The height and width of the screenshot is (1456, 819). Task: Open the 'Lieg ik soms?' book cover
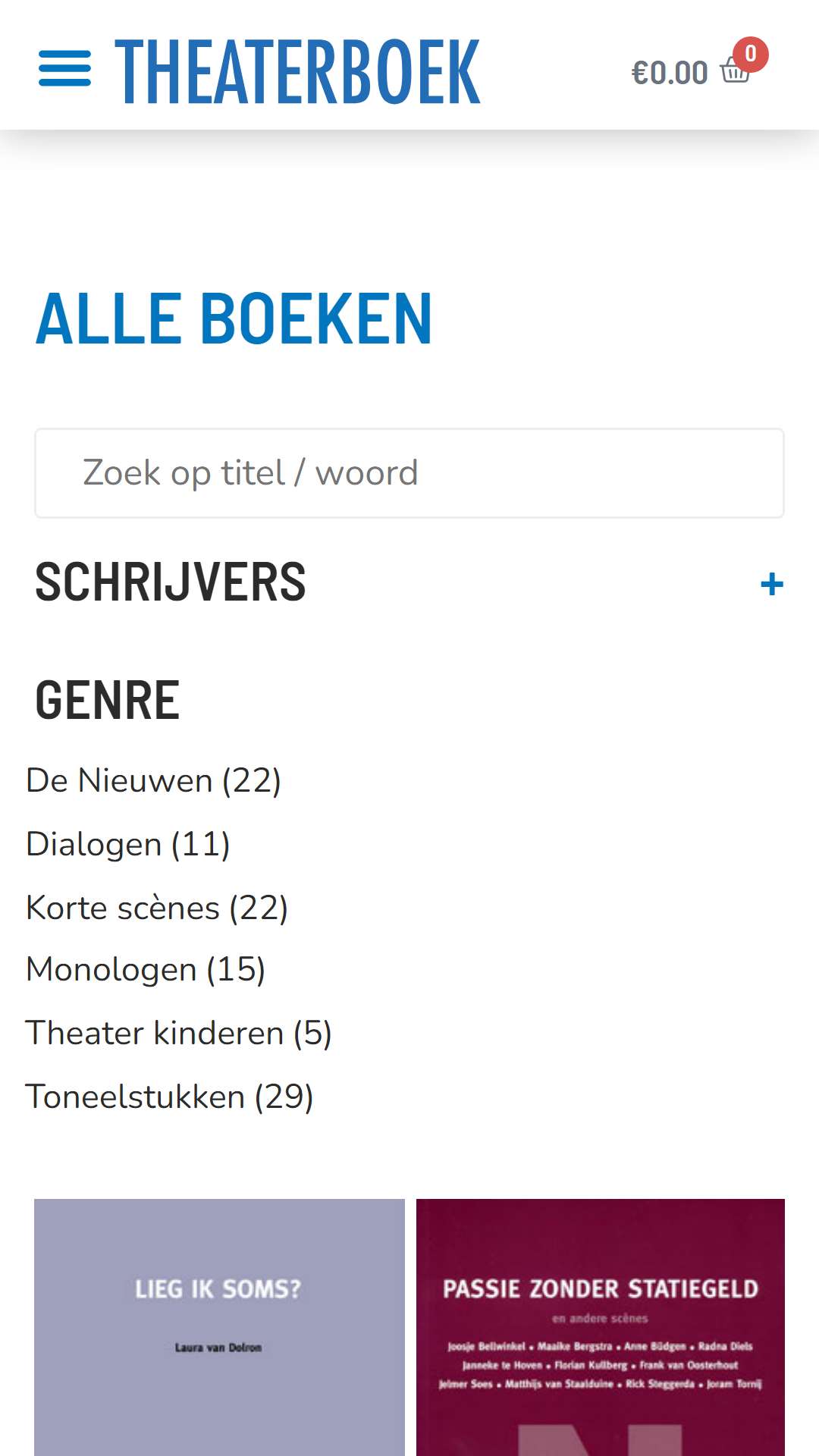point(219,1327)
